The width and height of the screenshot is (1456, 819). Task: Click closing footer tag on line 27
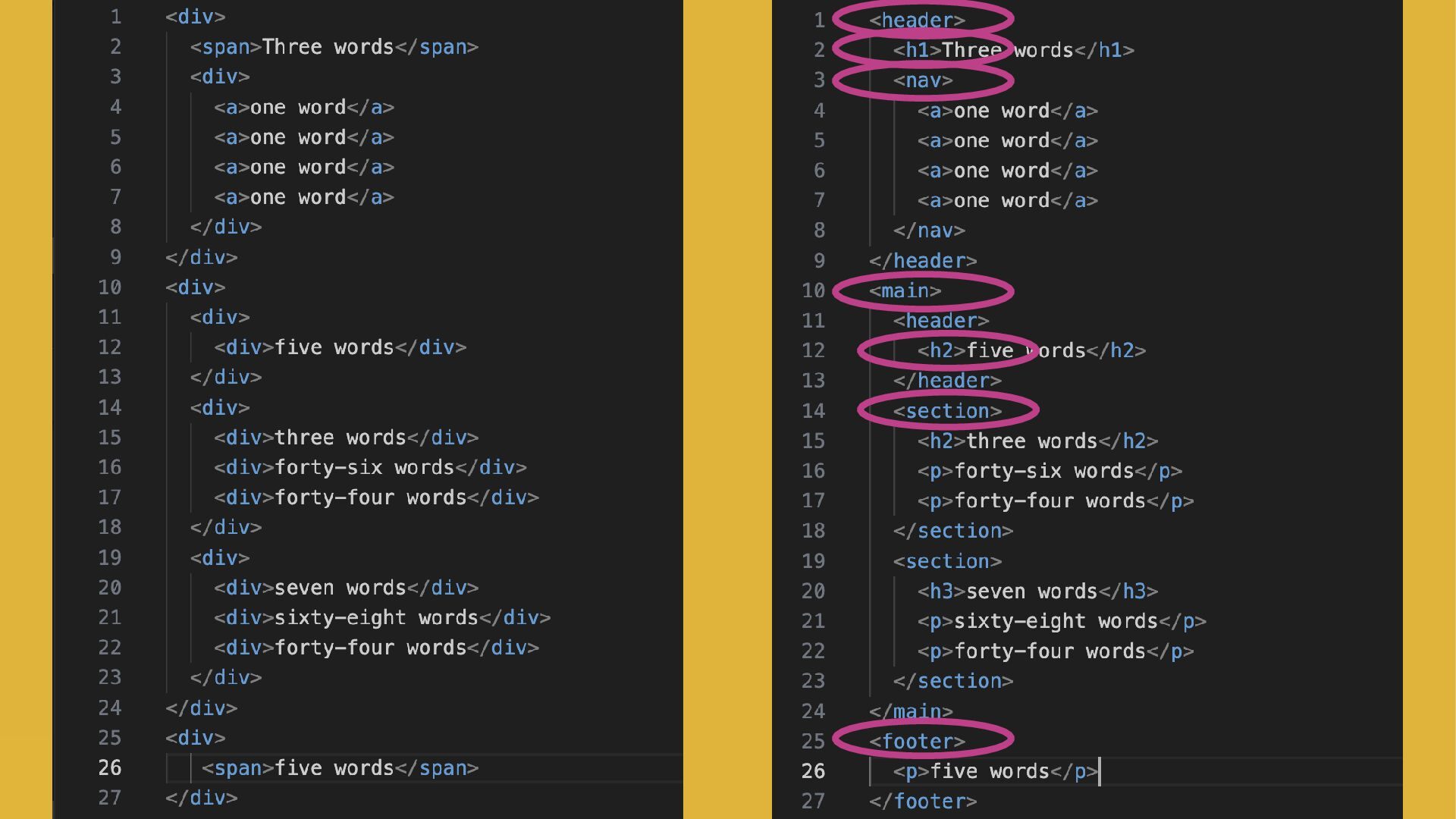922,802
